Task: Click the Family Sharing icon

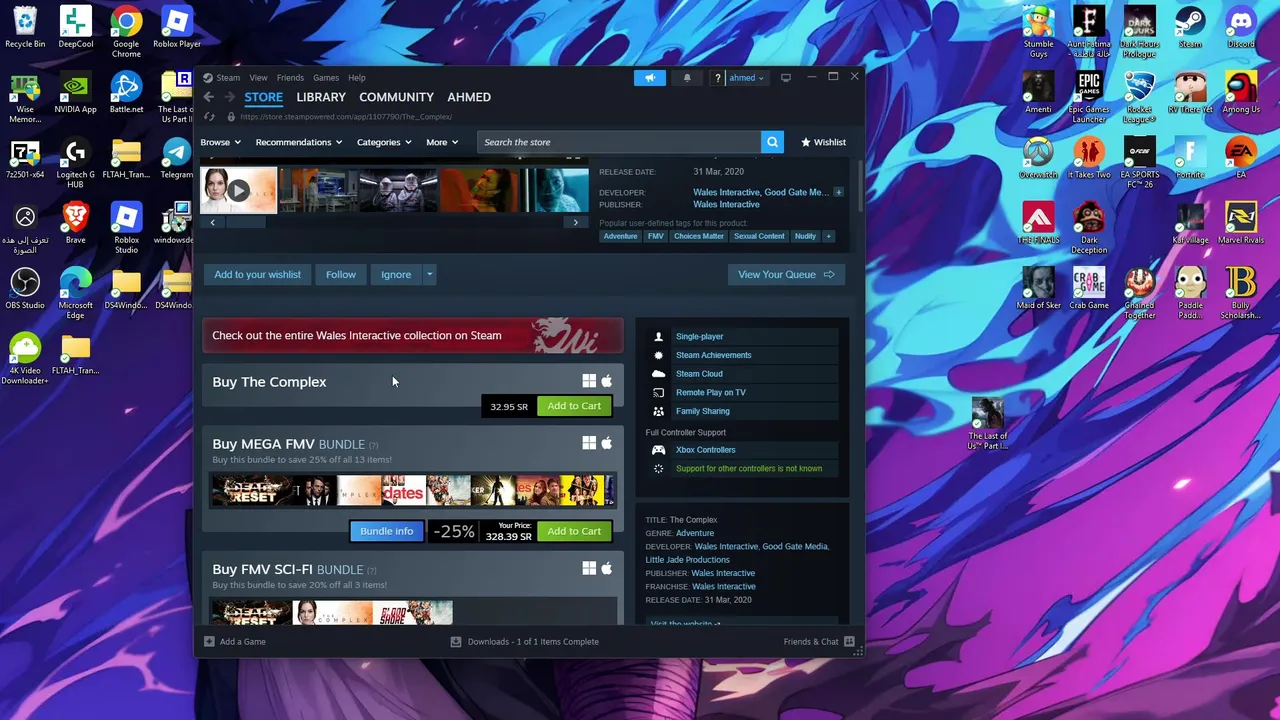Action: coord(658,411)
